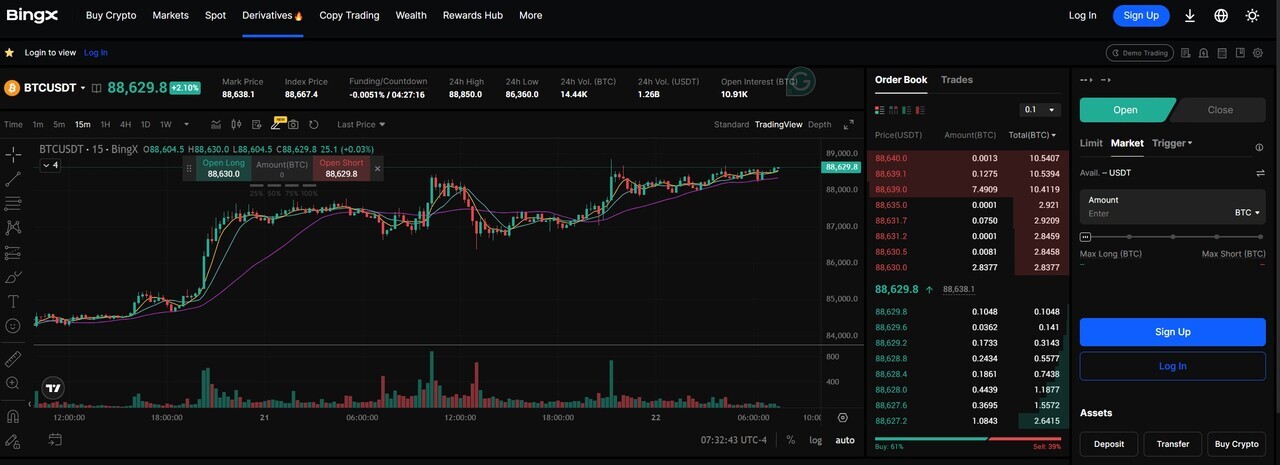Click the large blue Sign Up button in order panel
This screenshot has width=1280, height=465.
coord(1173,332)
